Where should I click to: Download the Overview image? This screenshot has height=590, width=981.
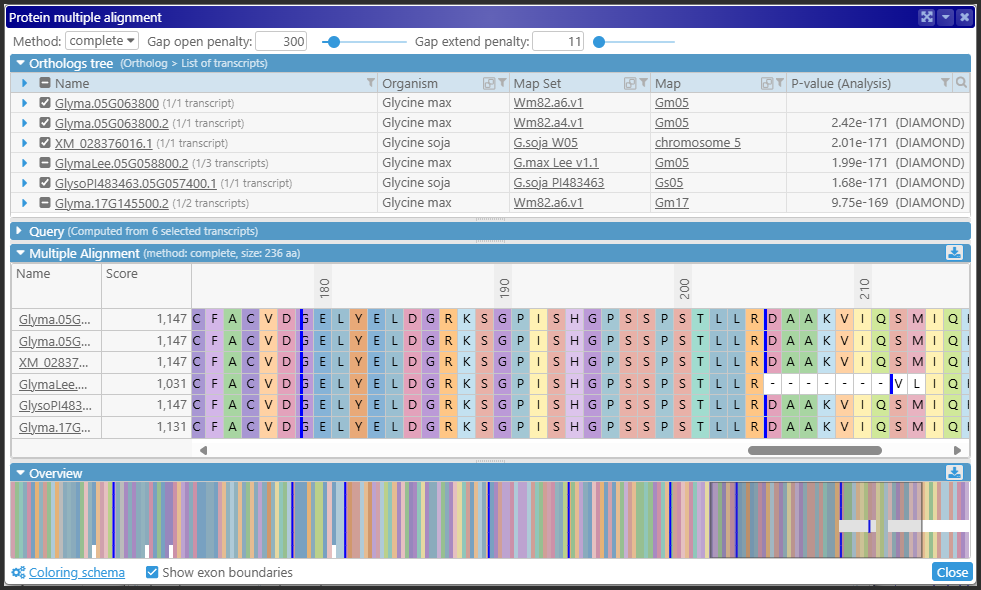pos(954,472)
